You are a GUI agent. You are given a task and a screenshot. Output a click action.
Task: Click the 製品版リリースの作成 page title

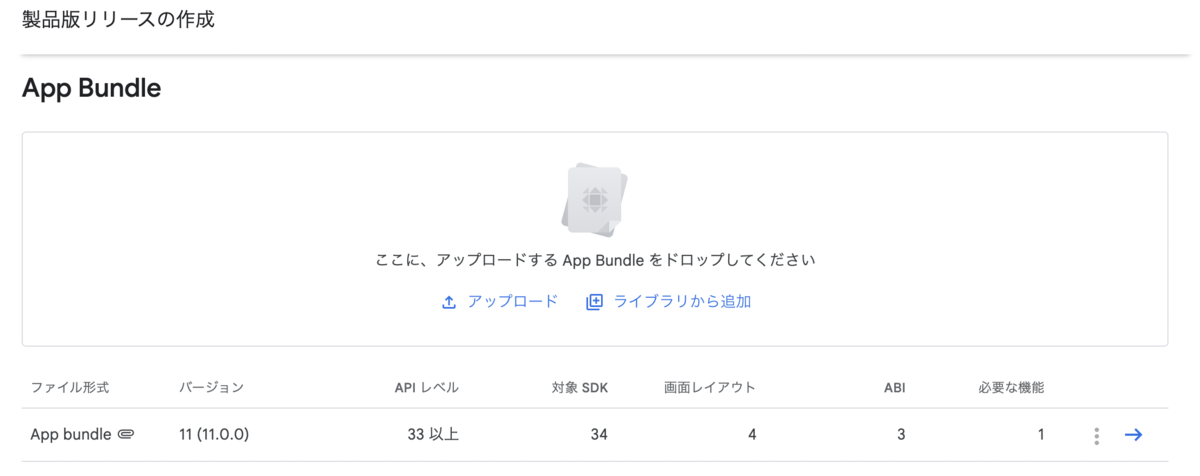(x=118, y=19)
